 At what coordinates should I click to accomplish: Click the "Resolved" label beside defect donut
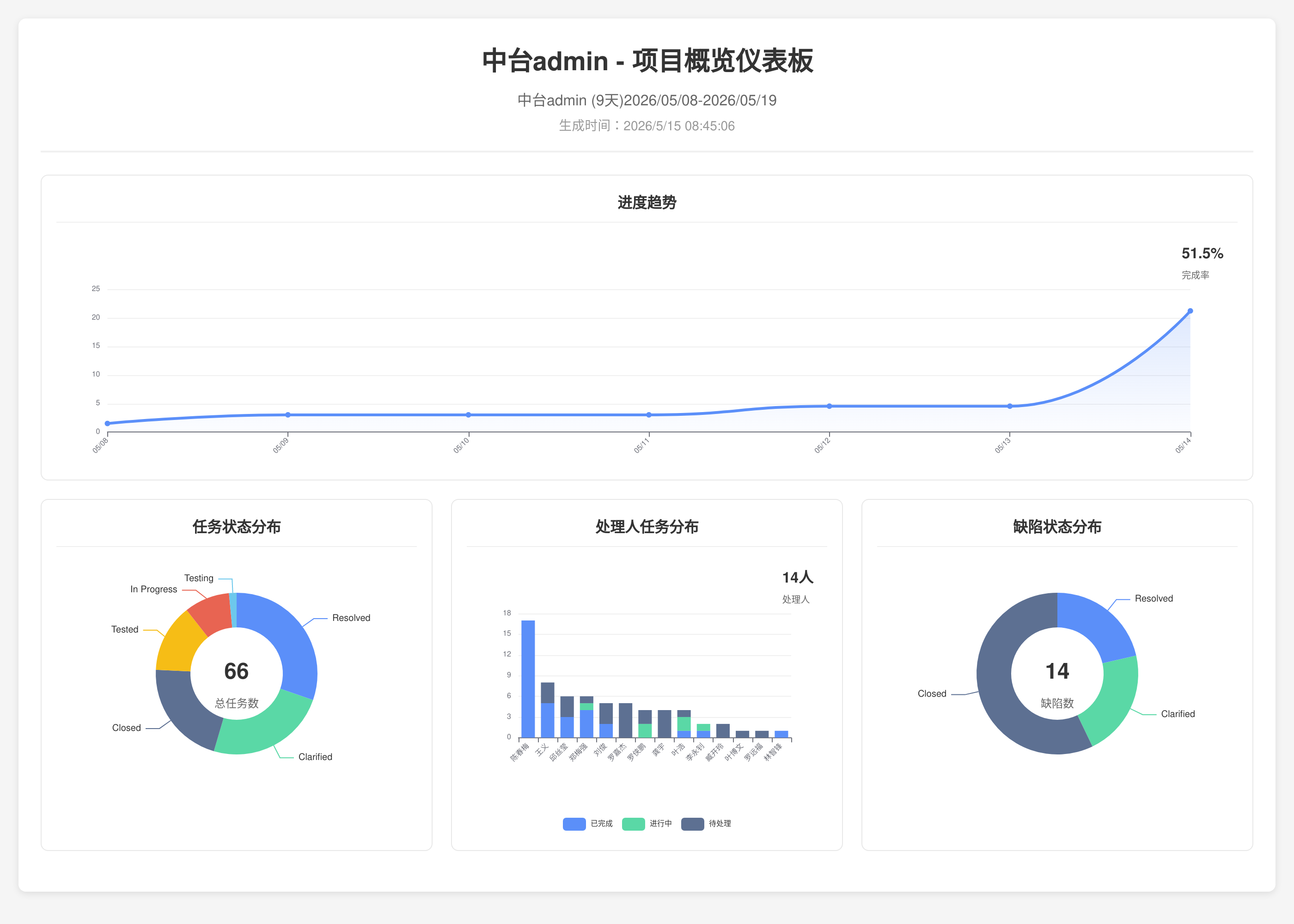[x=1154, y=599]
